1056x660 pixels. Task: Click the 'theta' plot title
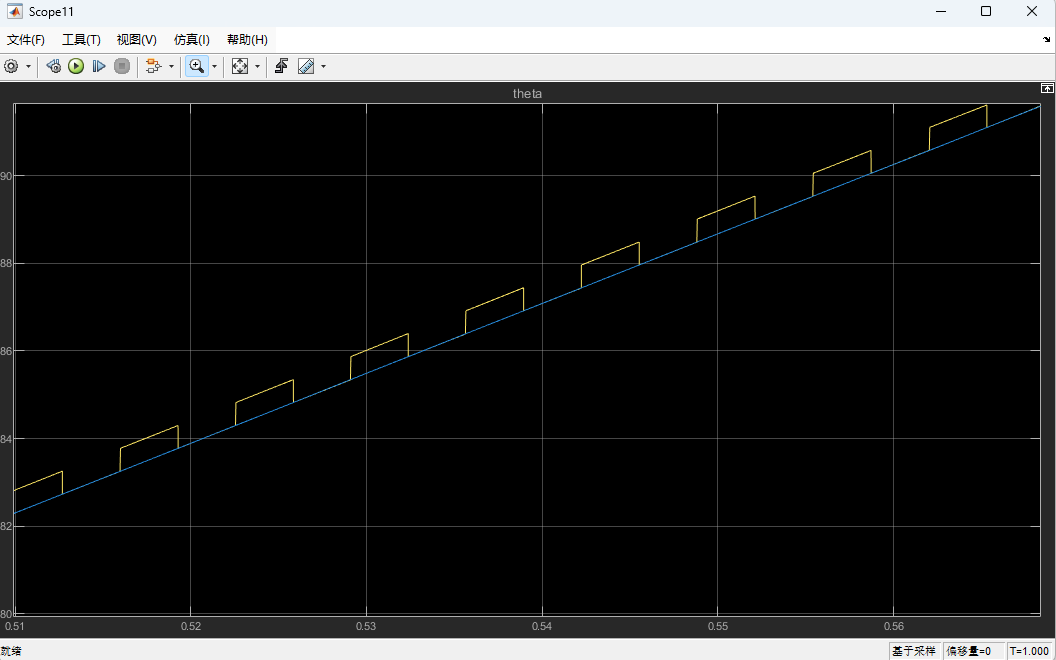tap(527, 94)
